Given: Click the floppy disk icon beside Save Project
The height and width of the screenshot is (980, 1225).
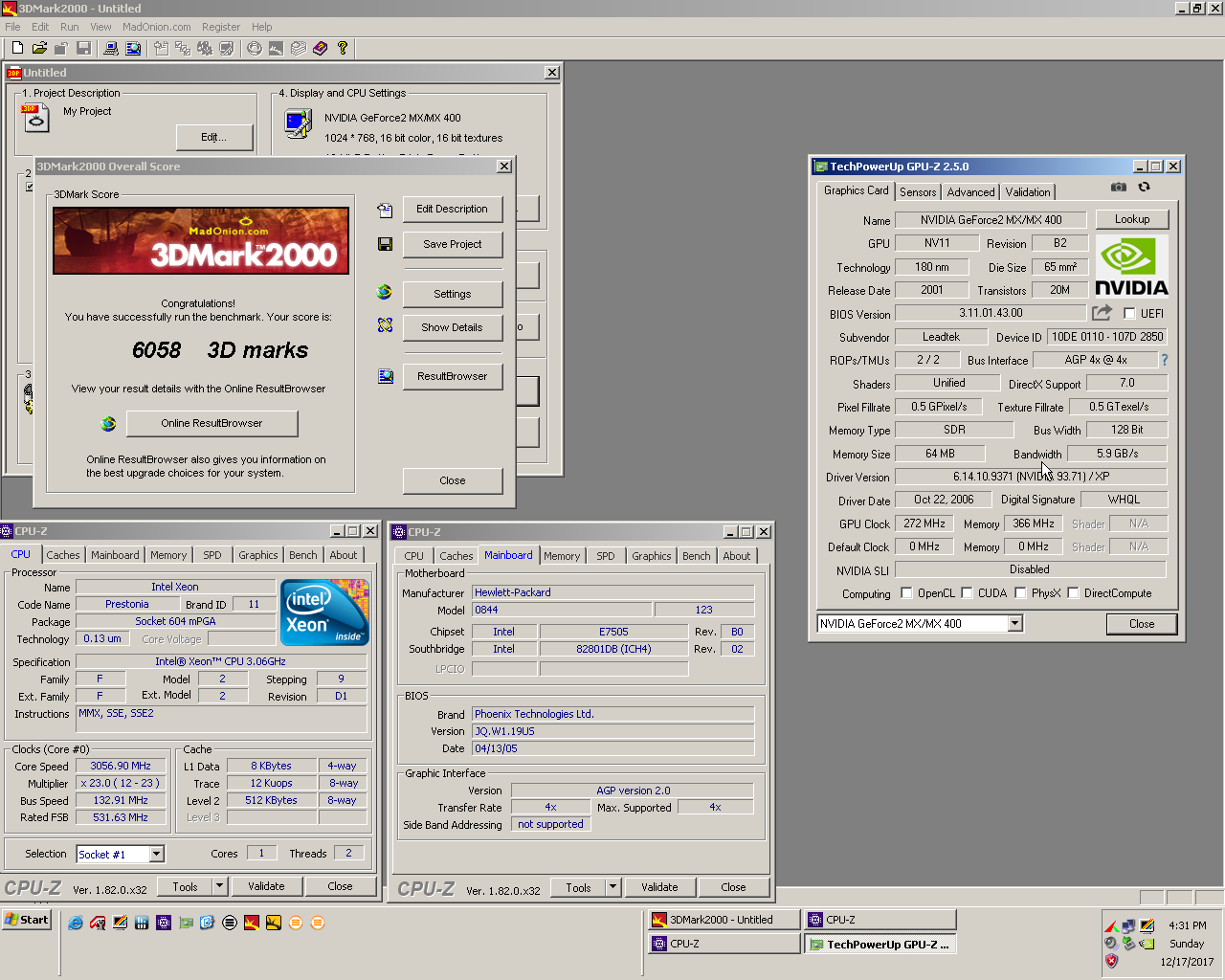Looking at the screenshot, I should click(385, 244).
